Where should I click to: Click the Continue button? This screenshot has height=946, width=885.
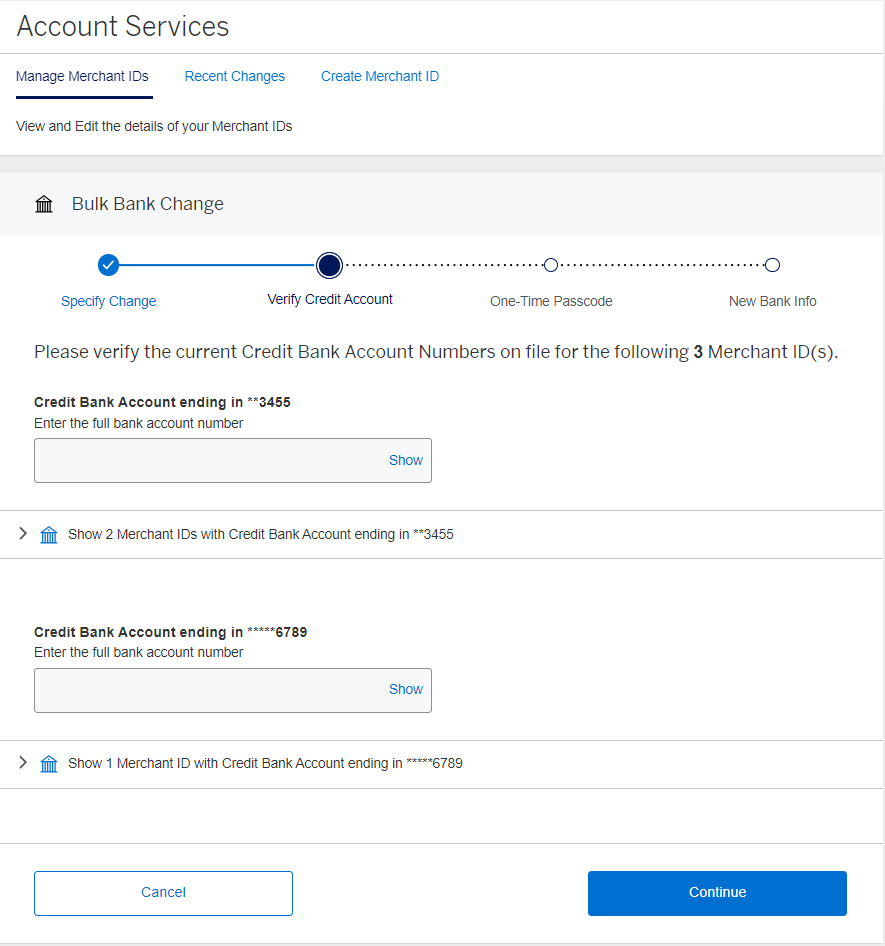[x=716, y=893]
